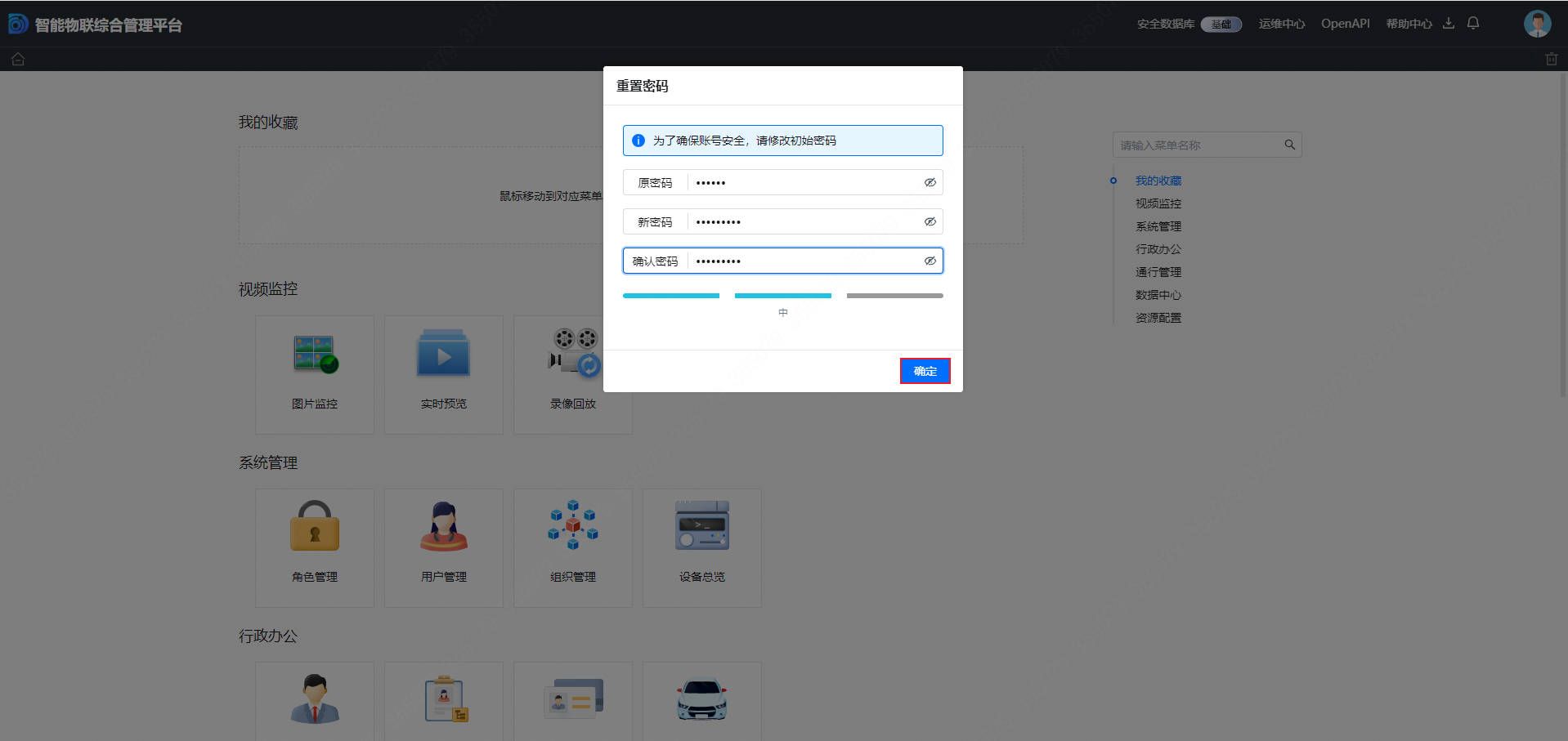Click the 确定 confirm button

[x=925, y=371]
